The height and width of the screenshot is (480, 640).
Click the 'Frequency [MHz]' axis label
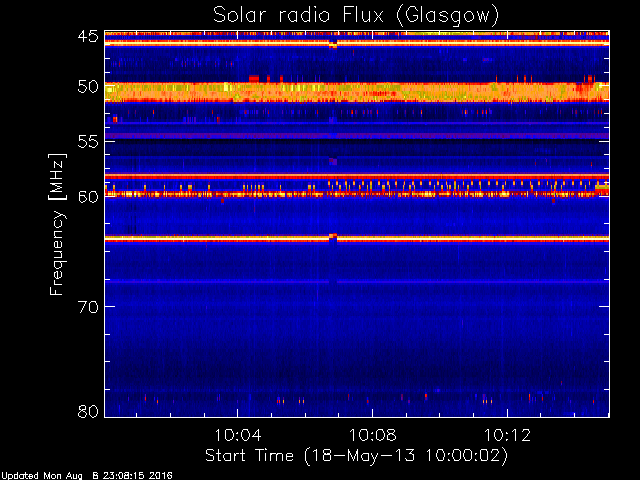pos(57,224)
